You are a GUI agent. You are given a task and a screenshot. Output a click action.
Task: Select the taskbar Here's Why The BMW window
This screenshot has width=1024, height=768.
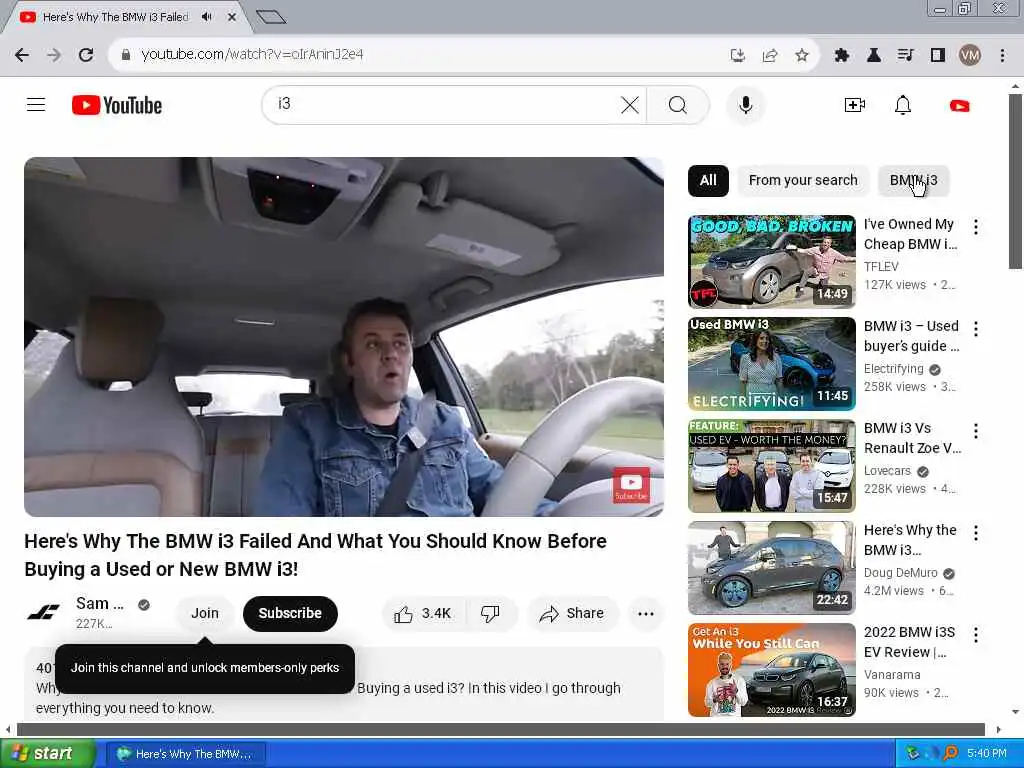185,754
